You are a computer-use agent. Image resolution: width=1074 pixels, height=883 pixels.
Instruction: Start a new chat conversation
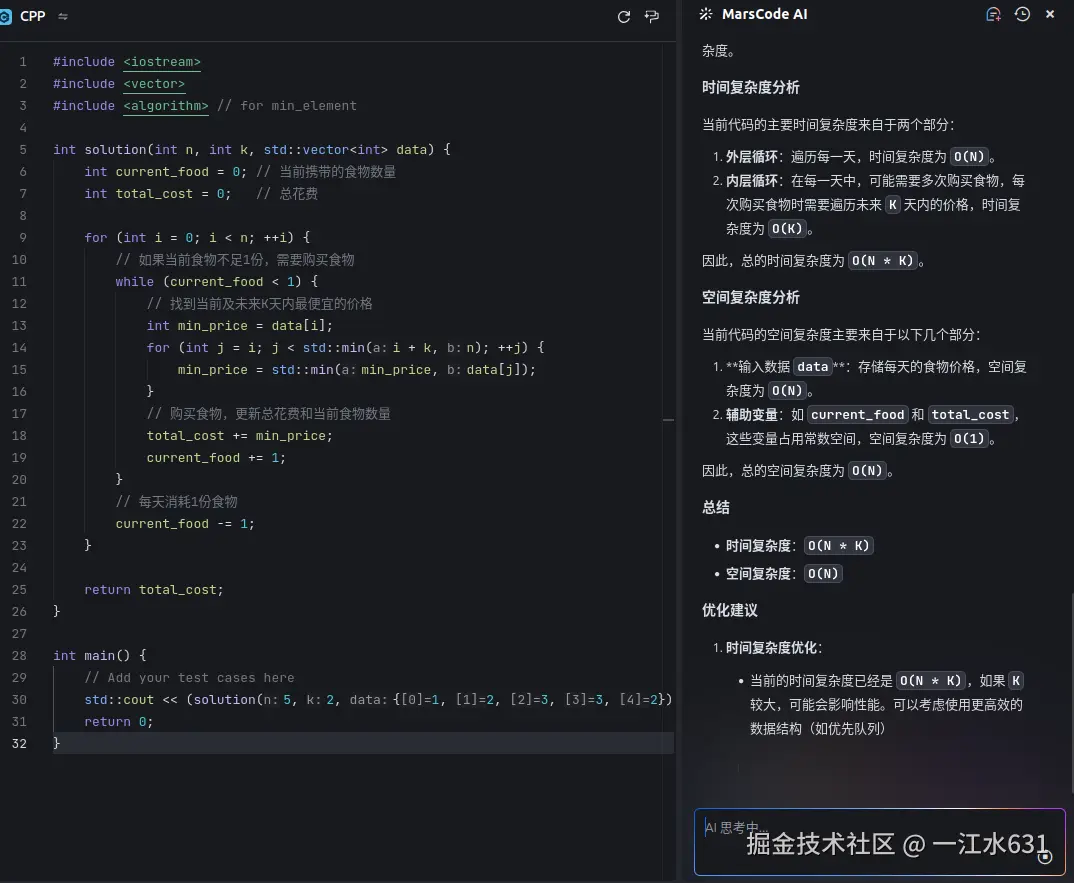point(993,14)
